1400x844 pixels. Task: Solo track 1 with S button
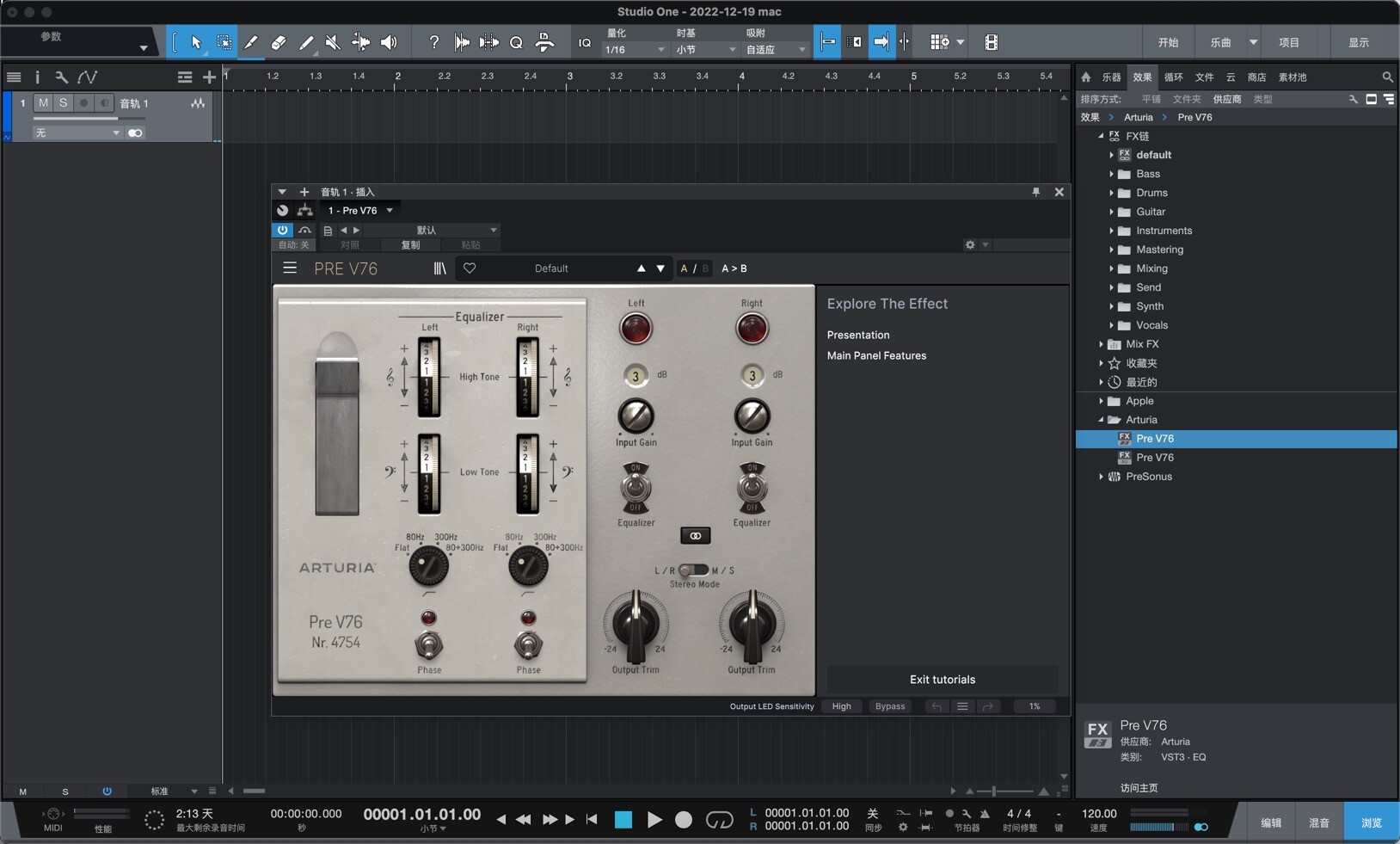pyautogui.click(x=63, y=103)
